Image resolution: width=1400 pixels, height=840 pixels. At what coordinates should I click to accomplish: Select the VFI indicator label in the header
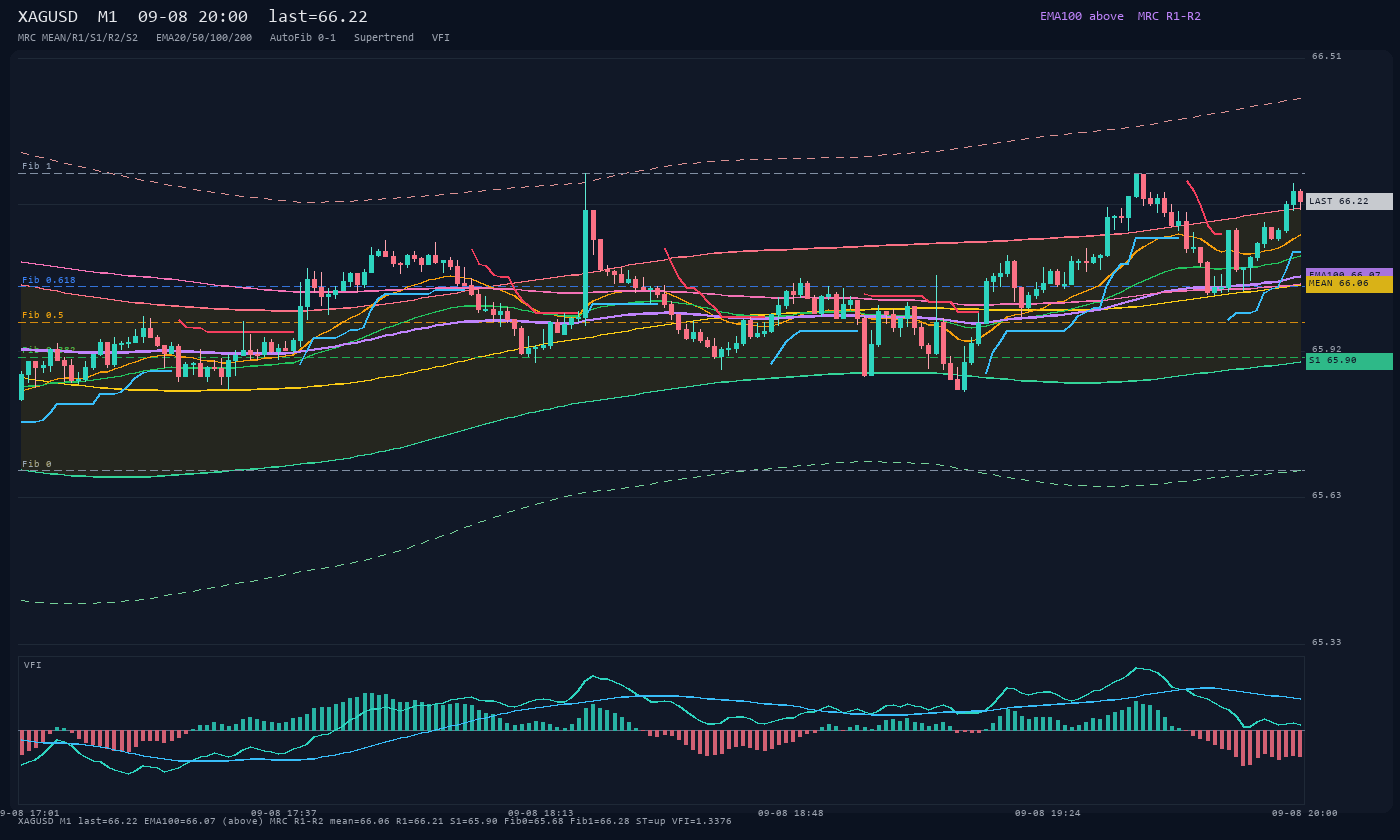pos(441,37)
